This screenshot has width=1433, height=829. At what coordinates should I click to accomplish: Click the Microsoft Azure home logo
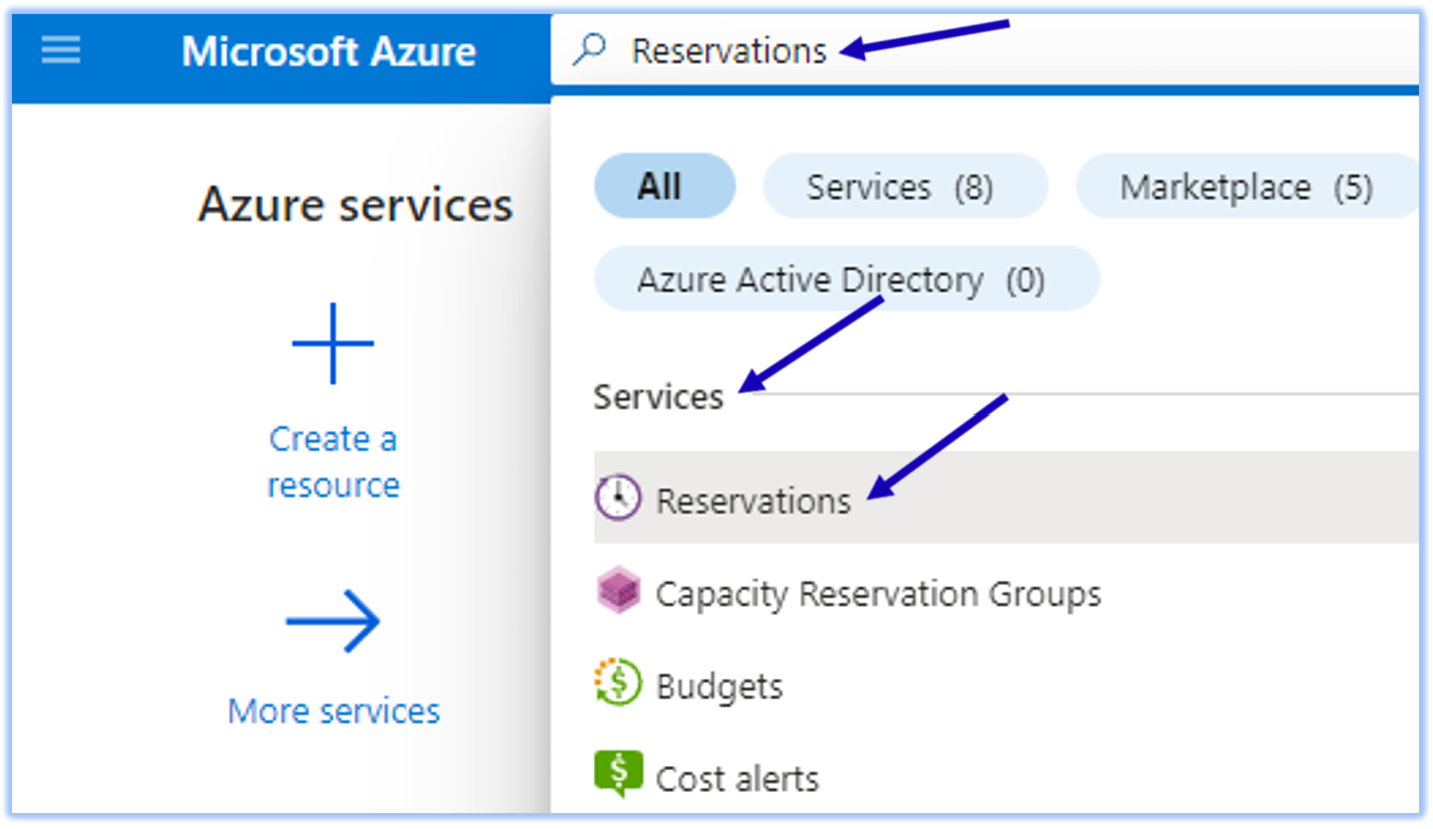[x=328, y=51]
